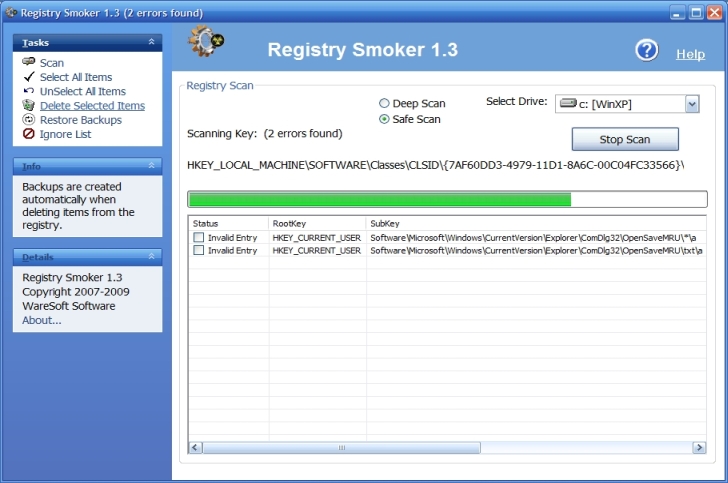
Task: Click the scrollbar left arrow
Action: tap(195, 448)
